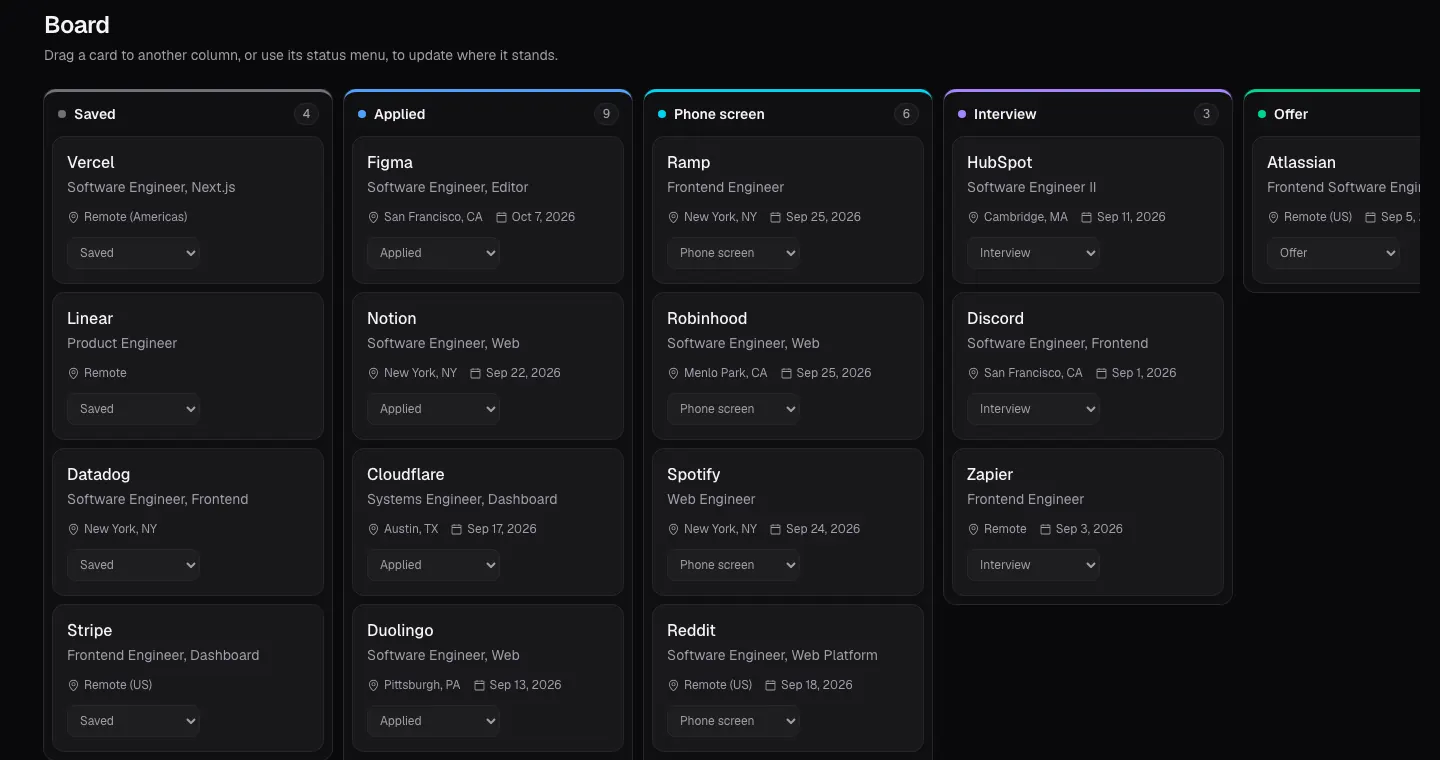Click the calendar icon on Spotify card
Screen dimensions: 1440x760
click(776, 529)
